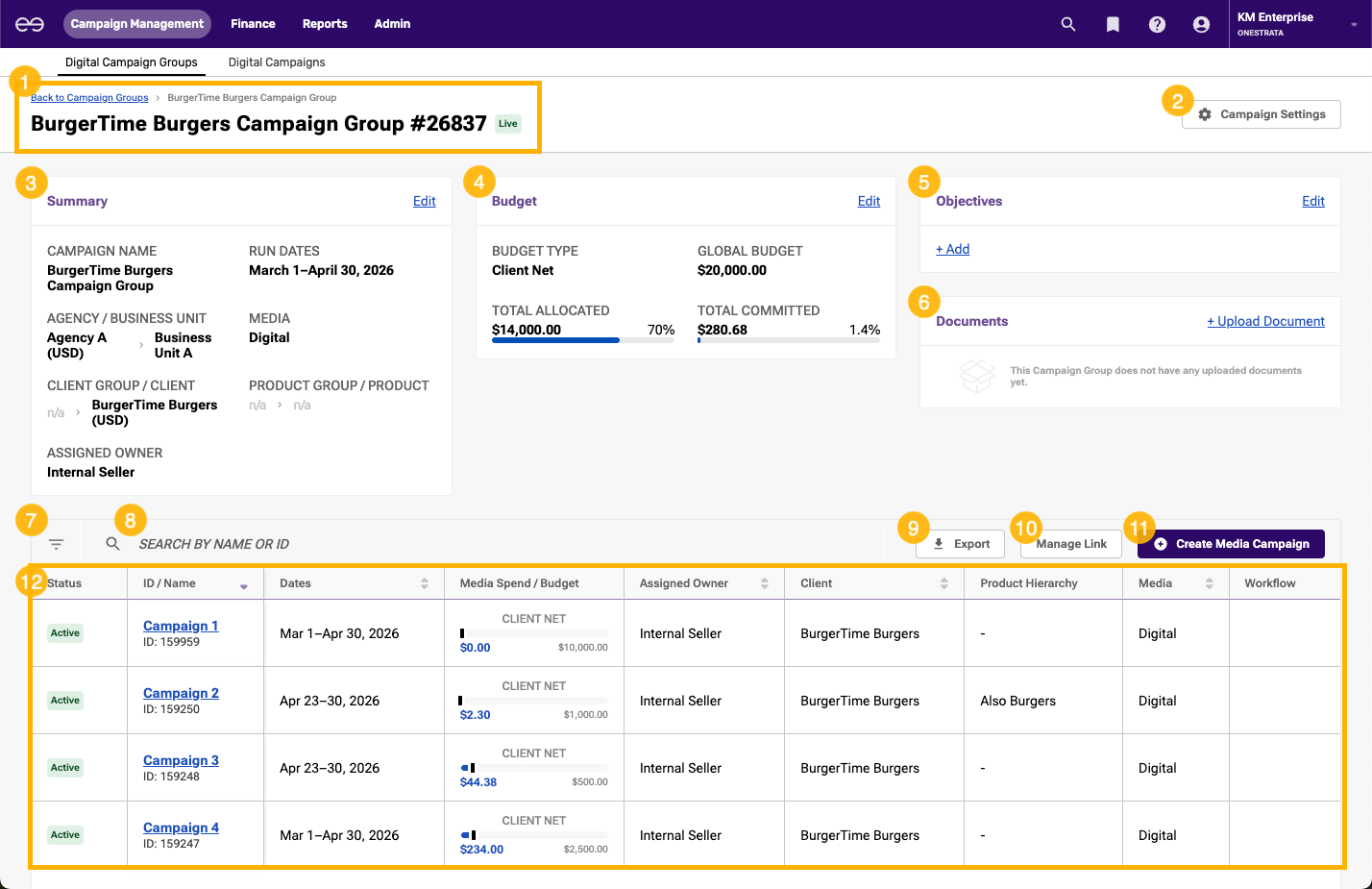Click the filter list icon above table
Image resolution: width=1372 pixels, height=889 pixels.
[x=57, y=544]
